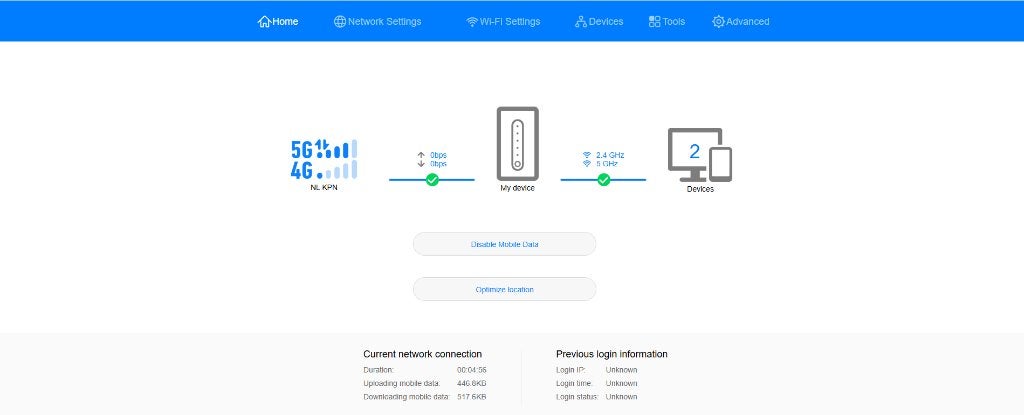Viewport: 1024px width, 415px height.
Task: Click the Current network connection heading
Action: click(x=423, y=354)
